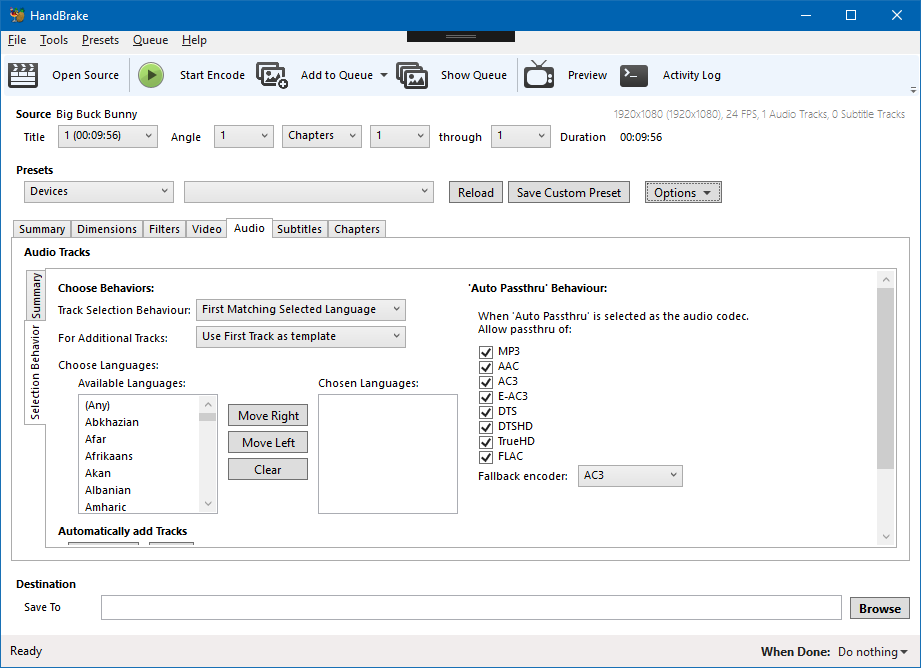Click the green Start Encode play icon
The height and width of the screenshot is (668, 921).
(x=151, y=75)
